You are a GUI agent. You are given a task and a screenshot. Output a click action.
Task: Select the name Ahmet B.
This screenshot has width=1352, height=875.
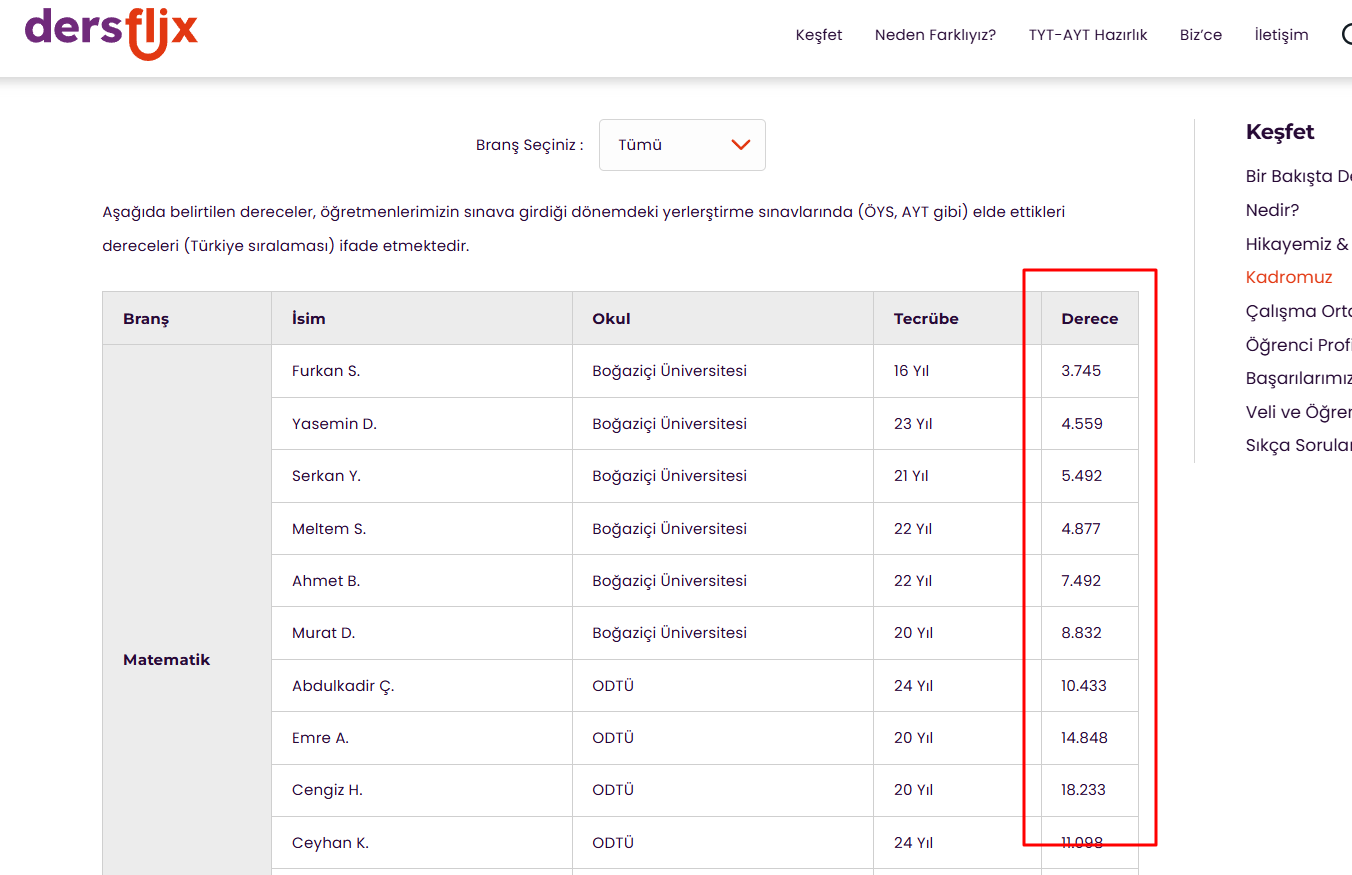[x=326, y=581]
